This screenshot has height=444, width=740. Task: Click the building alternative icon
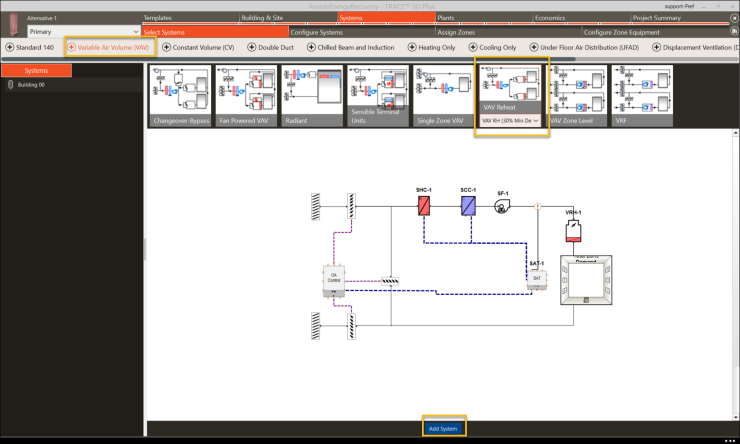tap(14, 25)
